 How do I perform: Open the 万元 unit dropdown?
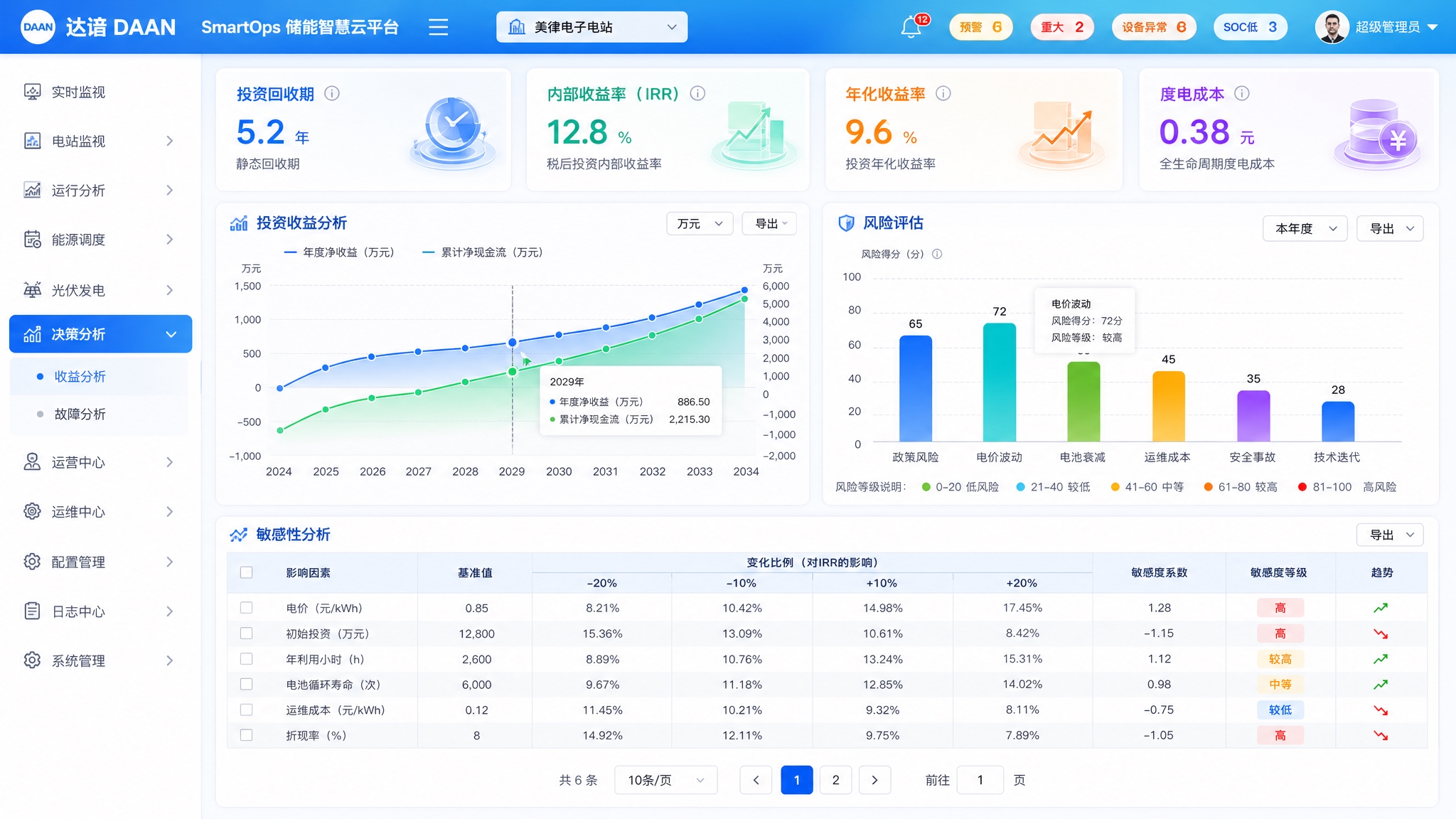pyautogui.click(x=700, y=223)
